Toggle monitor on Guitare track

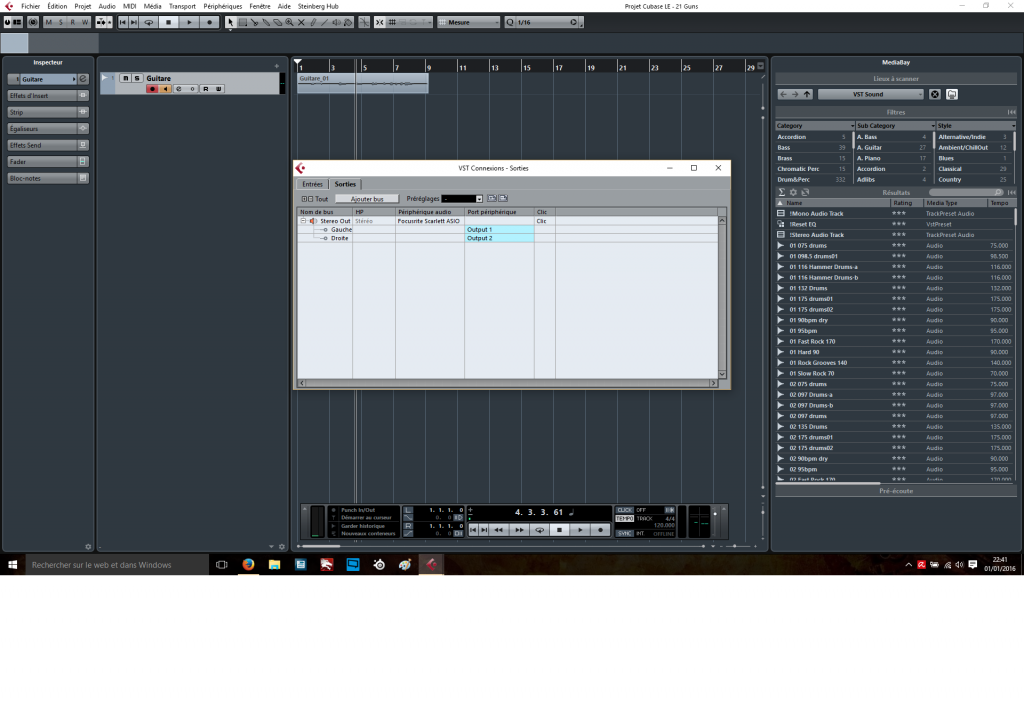(x=165, y=89)
